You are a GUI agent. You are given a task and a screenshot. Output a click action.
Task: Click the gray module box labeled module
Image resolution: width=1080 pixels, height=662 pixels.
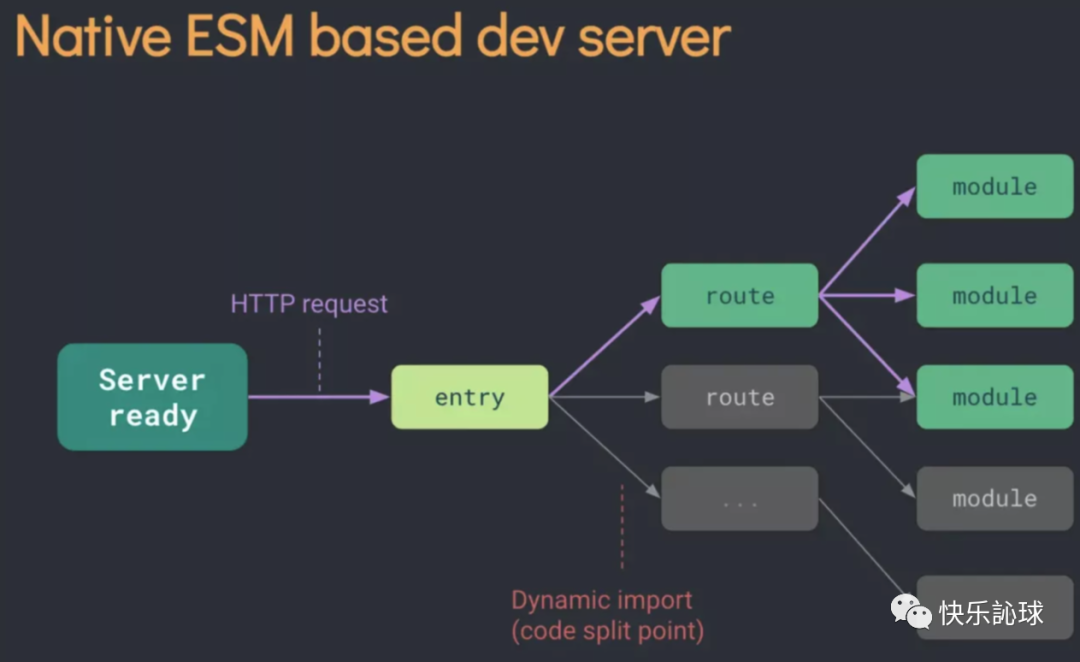click(994, 498)
